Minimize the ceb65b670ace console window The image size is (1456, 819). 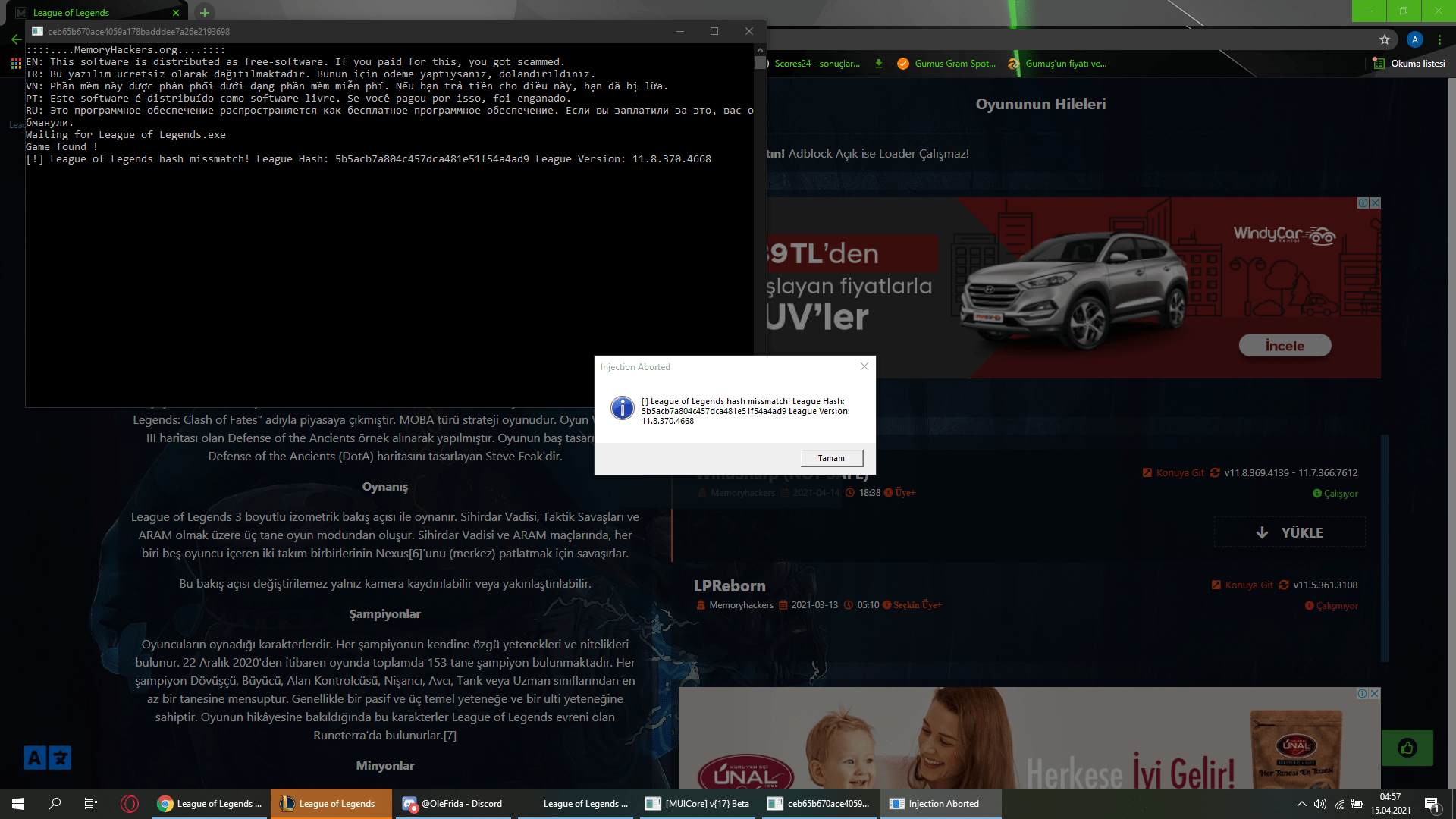coord(679,31)
